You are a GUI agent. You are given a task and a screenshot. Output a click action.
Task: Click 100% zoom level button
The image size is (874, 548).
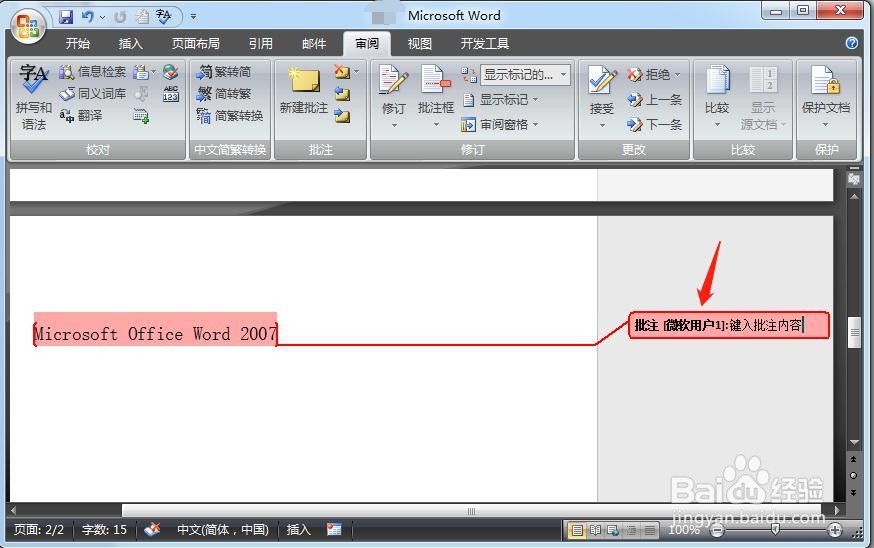pyautogui.click(x=684, y=530)
